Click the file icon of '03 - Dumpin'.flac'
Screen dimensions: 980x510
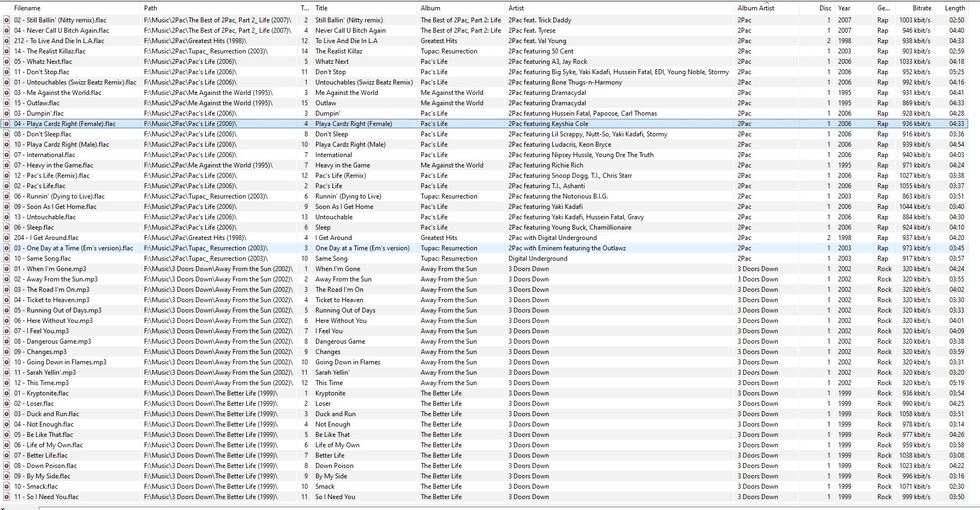7,114
